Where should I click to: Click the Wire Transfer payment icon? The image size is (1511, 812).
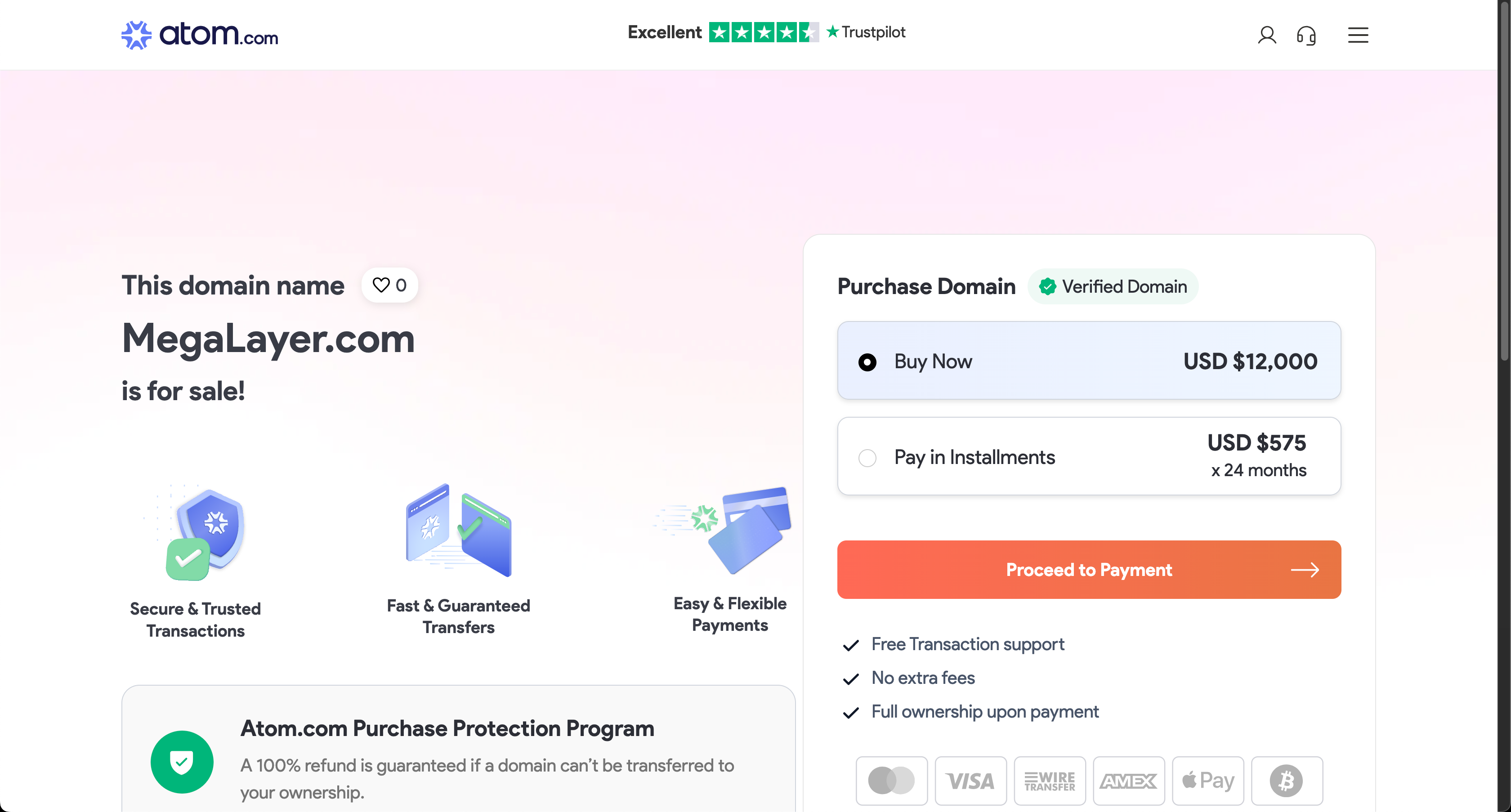[1049, 781]
